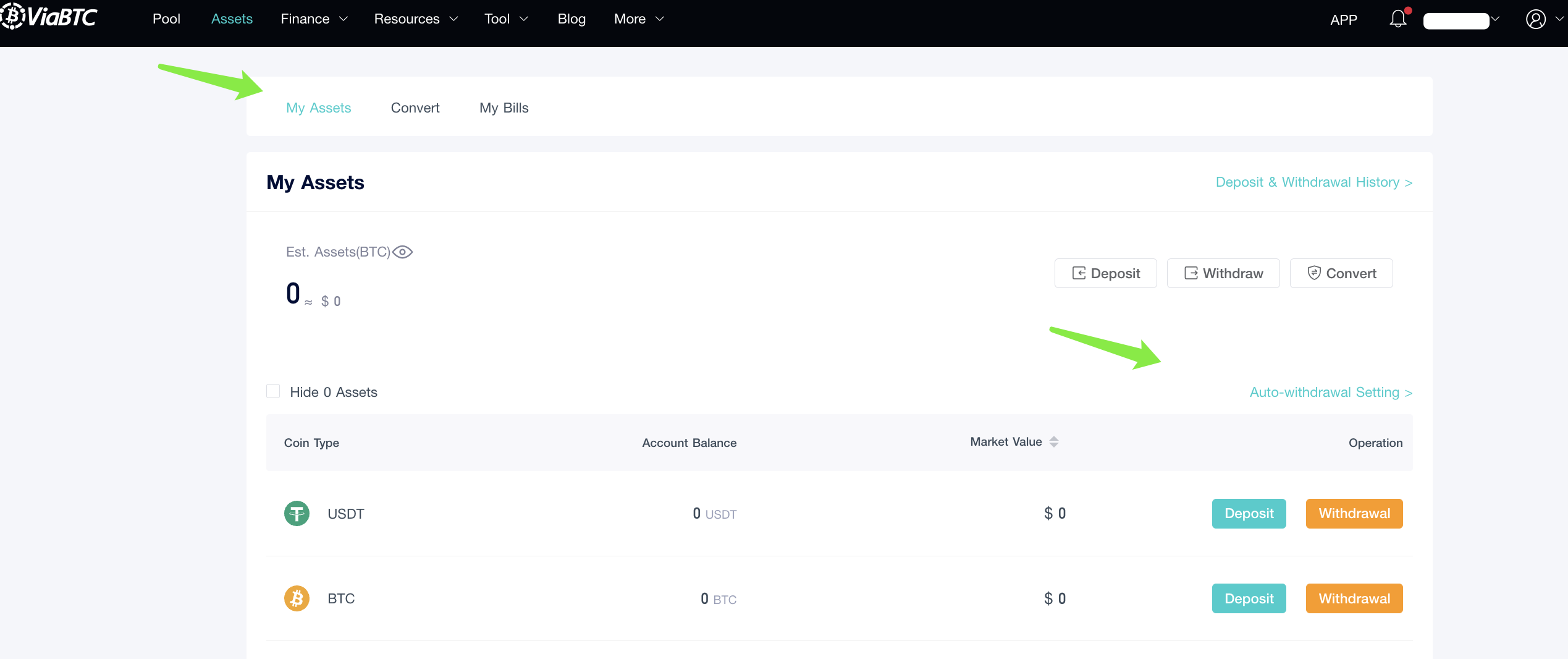This screenshot has height=659, width=1568.
Task: Click the Account Balance column header
Action: click(689, 443)
